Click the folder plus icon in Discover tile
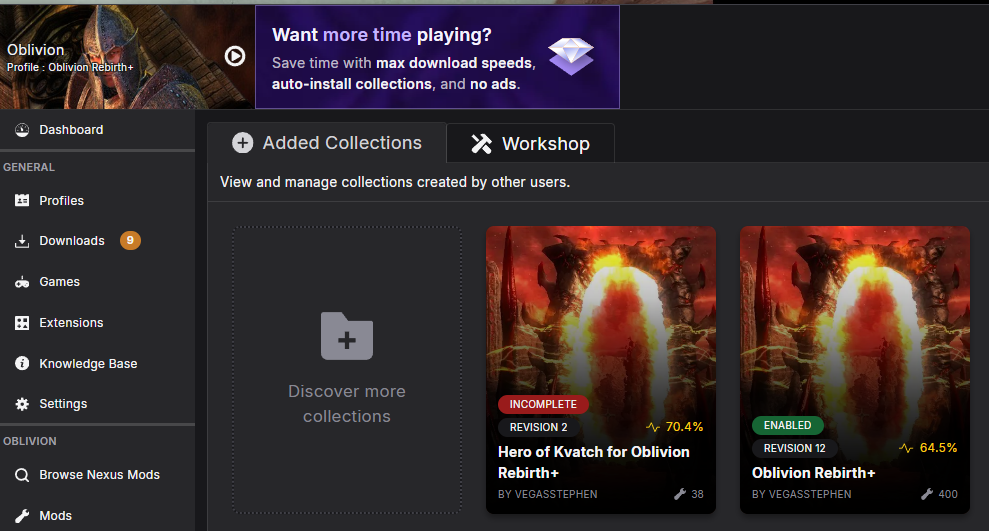This screenshot has height=531, width=989. click(347, 336)
